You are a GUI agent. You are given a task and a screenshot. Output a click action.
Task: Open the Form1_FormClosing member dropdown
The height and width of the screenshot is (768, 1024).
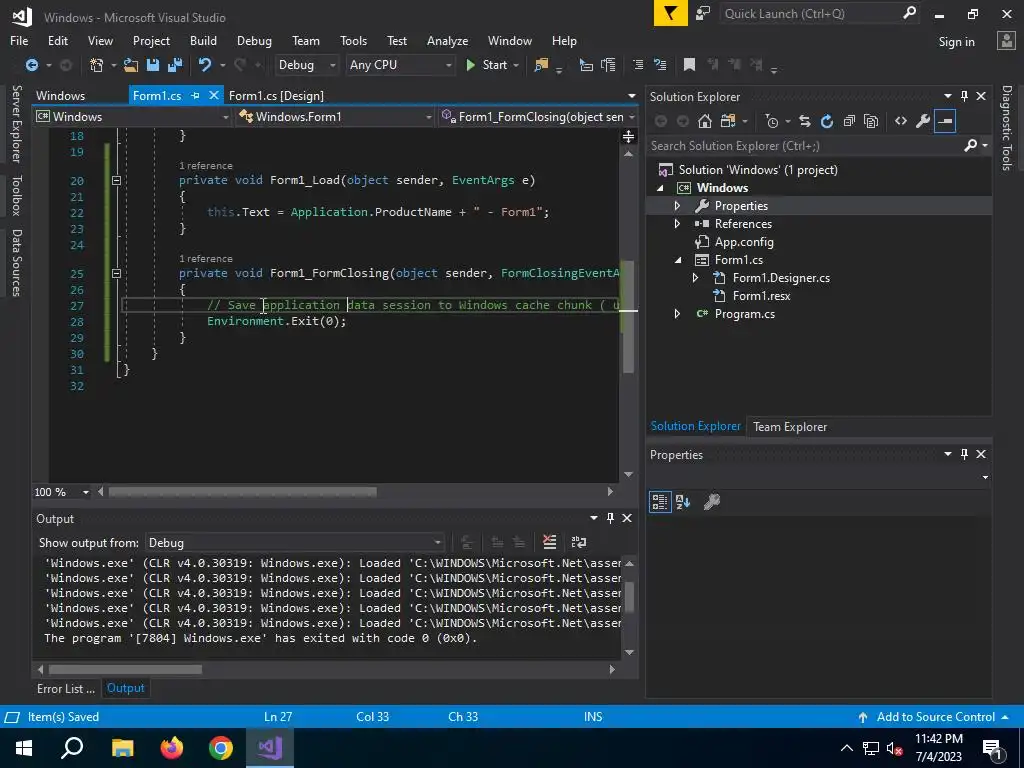[539, 117]
